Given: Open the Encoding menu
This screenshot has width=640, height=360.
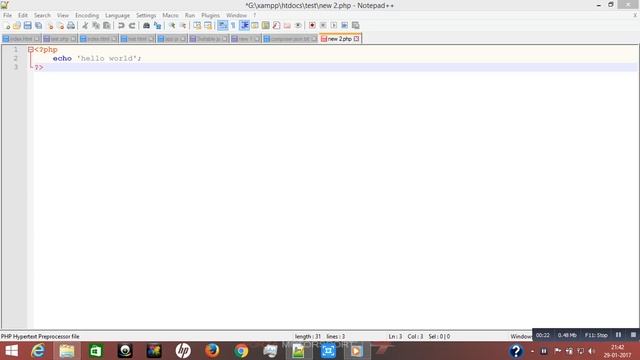Looking at the screenshot, I should (x=87, y=15).
